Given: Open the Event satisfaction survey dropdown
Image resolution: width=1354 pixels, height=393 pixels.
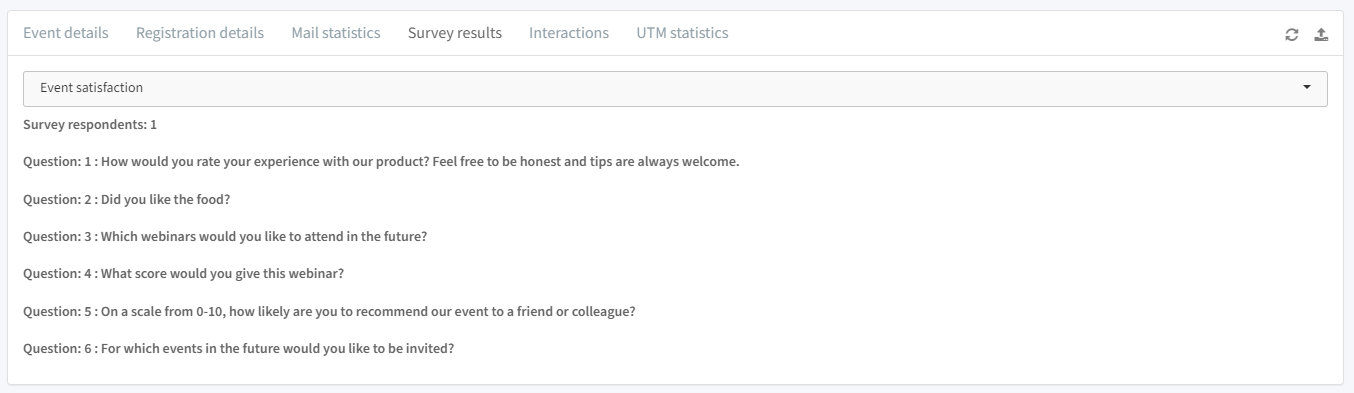Looking at the screenshot, I should (x=675, y=88).
